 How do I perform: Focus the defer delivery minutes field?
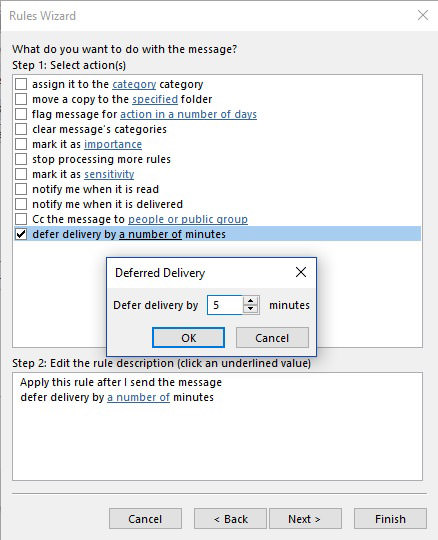coord(225,305)
